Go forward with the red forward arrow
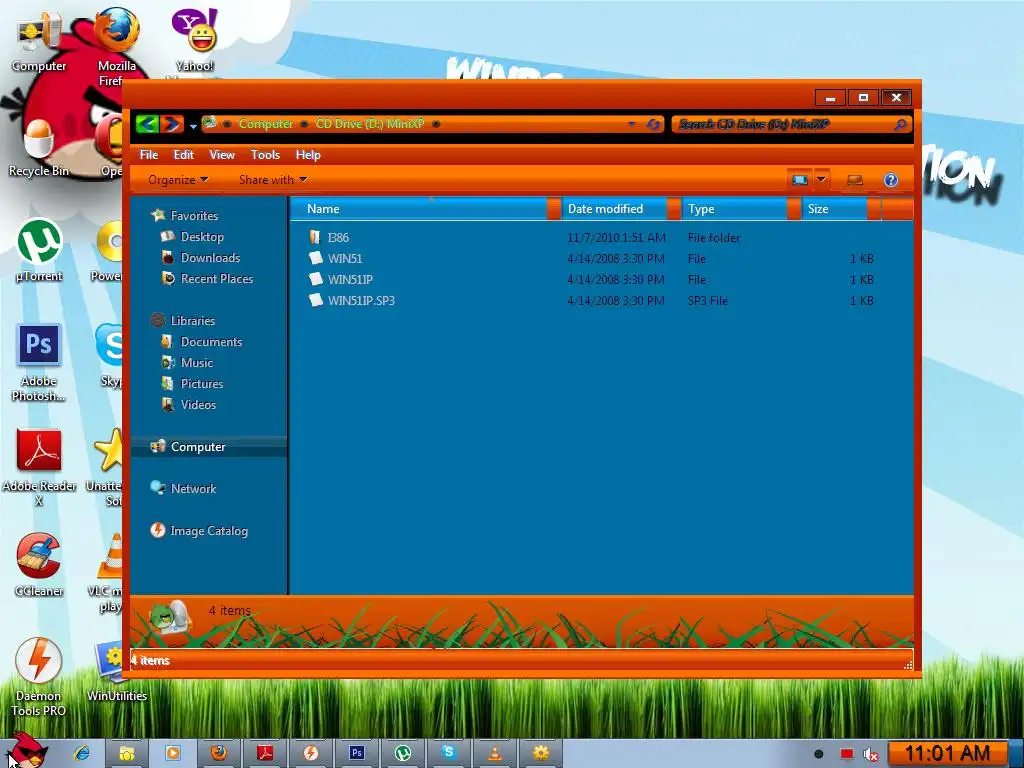1024x768 pixels. 172,123
